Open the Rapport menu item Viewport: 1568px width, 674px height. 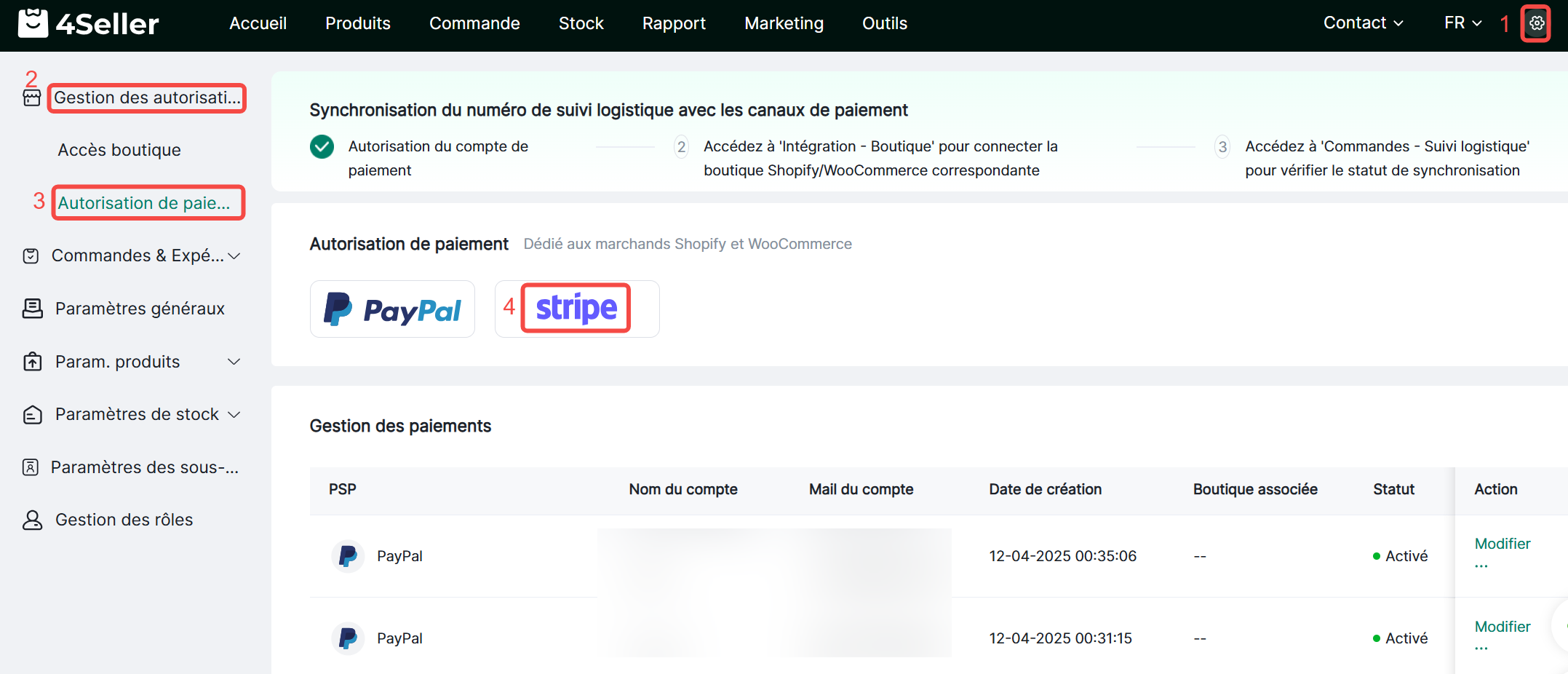(674, 23)
